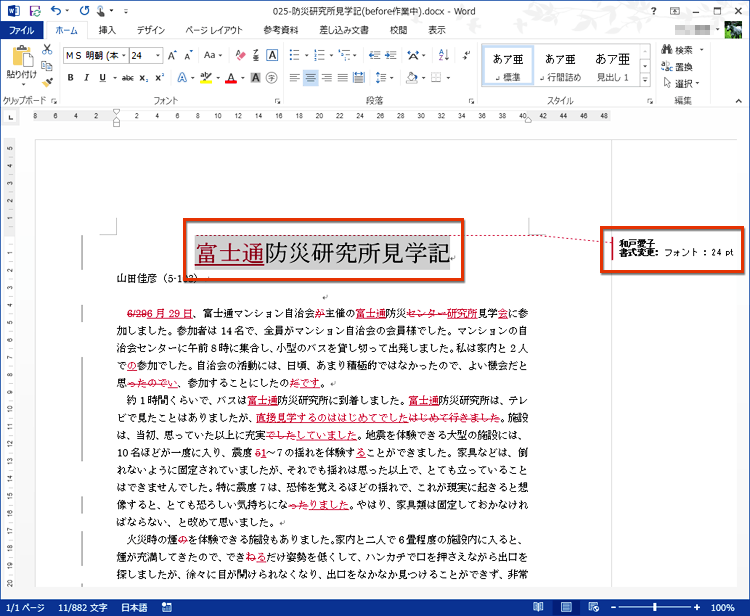Apply the 見出し 1 style

[612, 66]
